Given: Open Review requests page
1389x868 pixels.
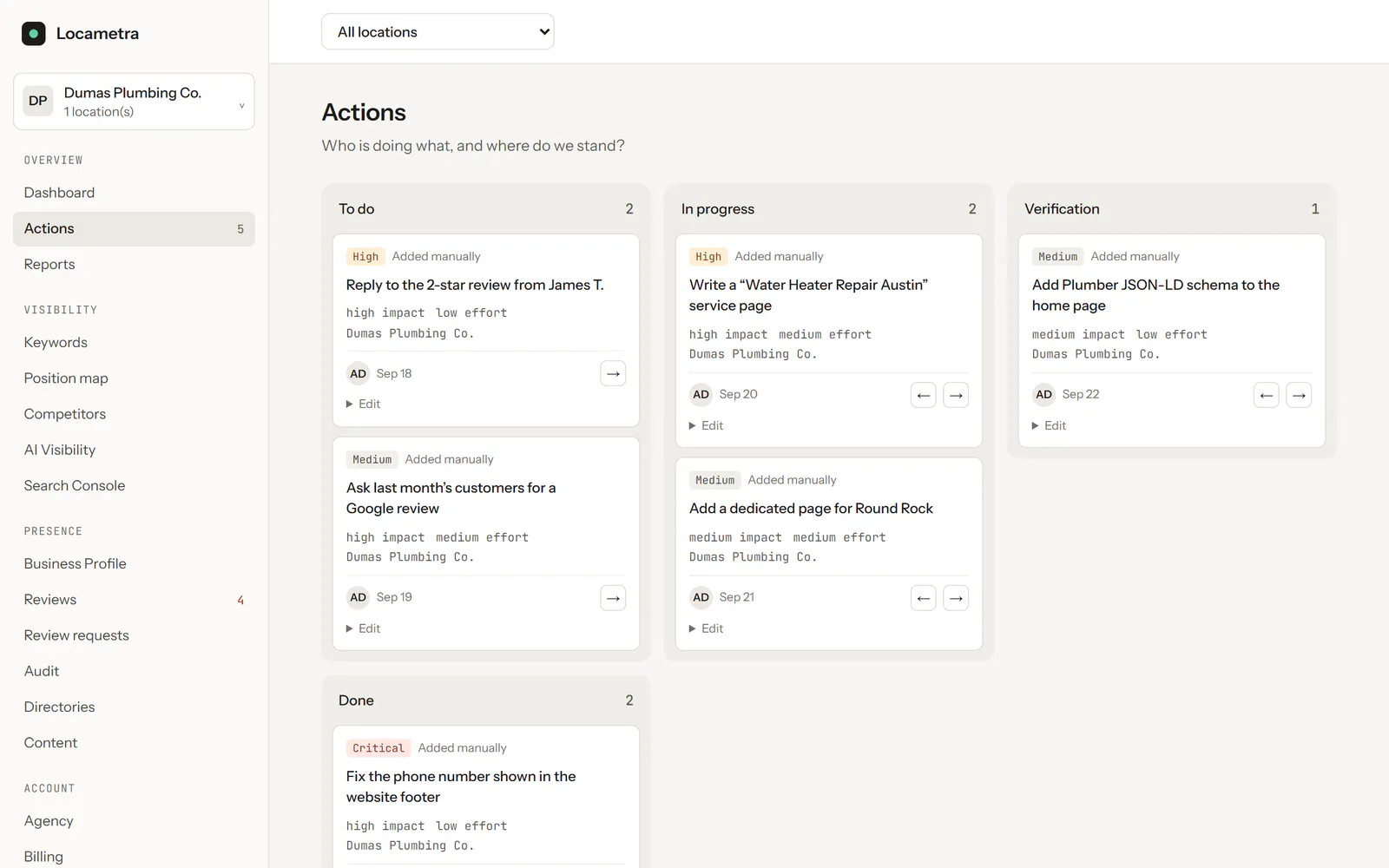Looking at the screenshot, I should click(134, 635).
